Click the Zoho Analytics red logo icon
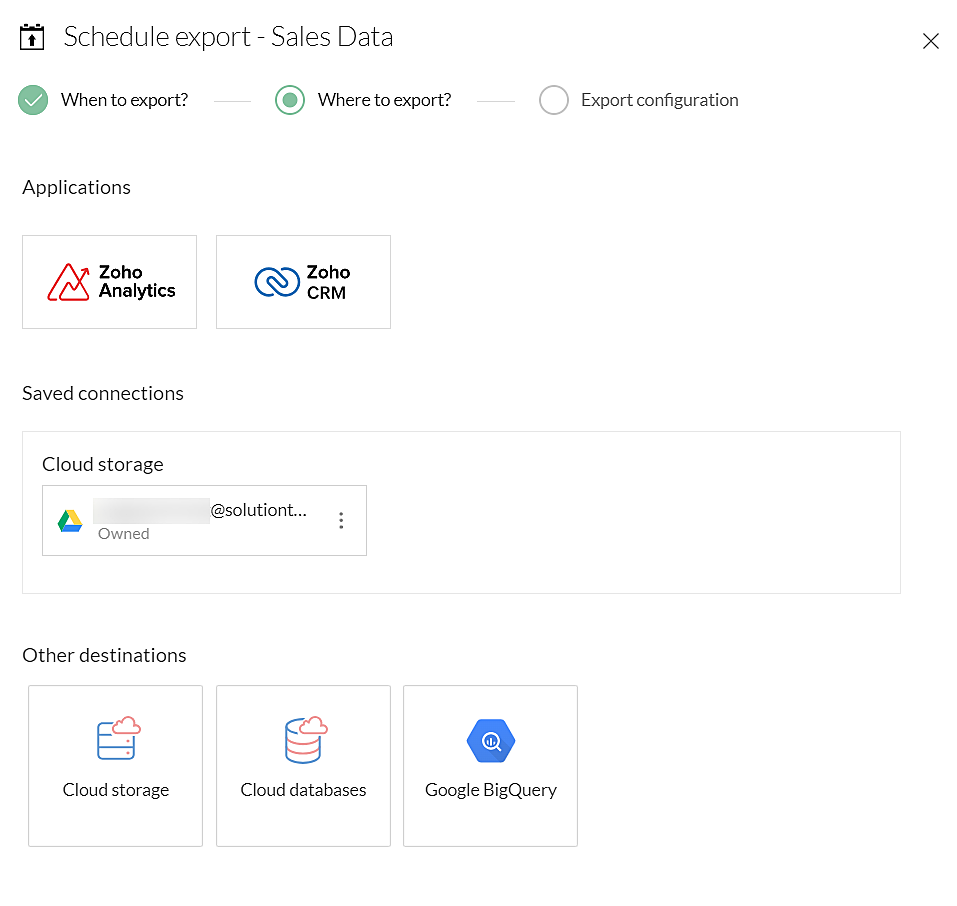This screenshot has width=957, height=906. (x=68, y=282)
